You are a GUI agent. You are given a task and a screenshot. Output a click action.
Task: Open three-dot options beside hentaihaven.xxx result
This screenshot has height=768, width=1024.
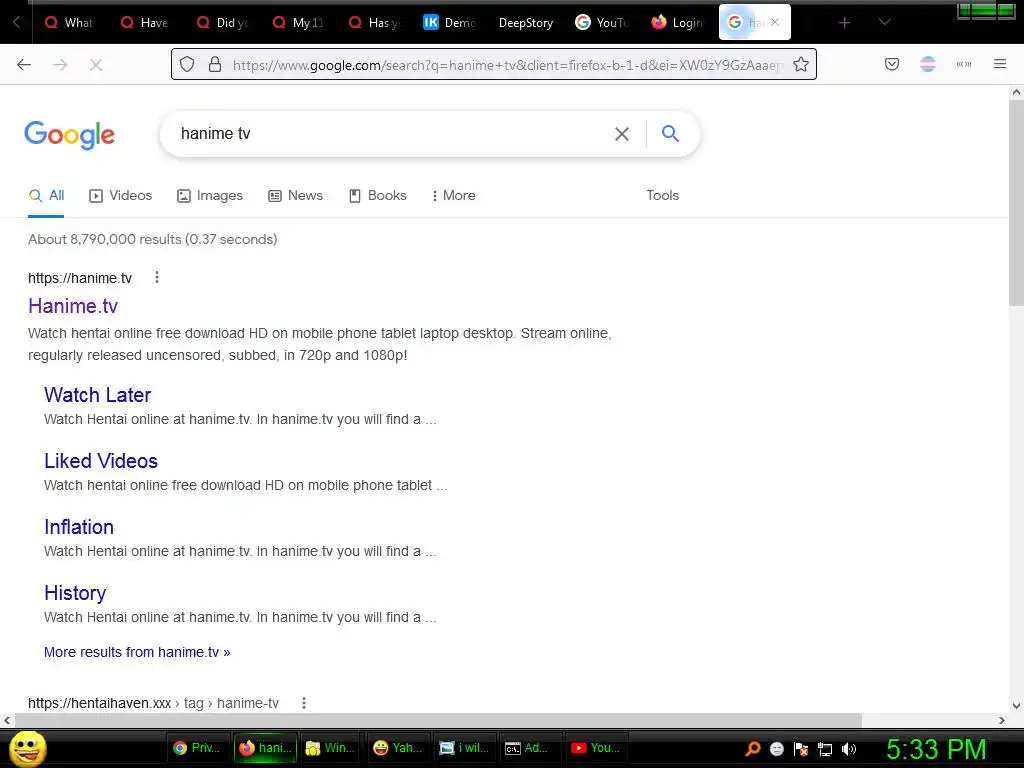[x=304, y=703]
